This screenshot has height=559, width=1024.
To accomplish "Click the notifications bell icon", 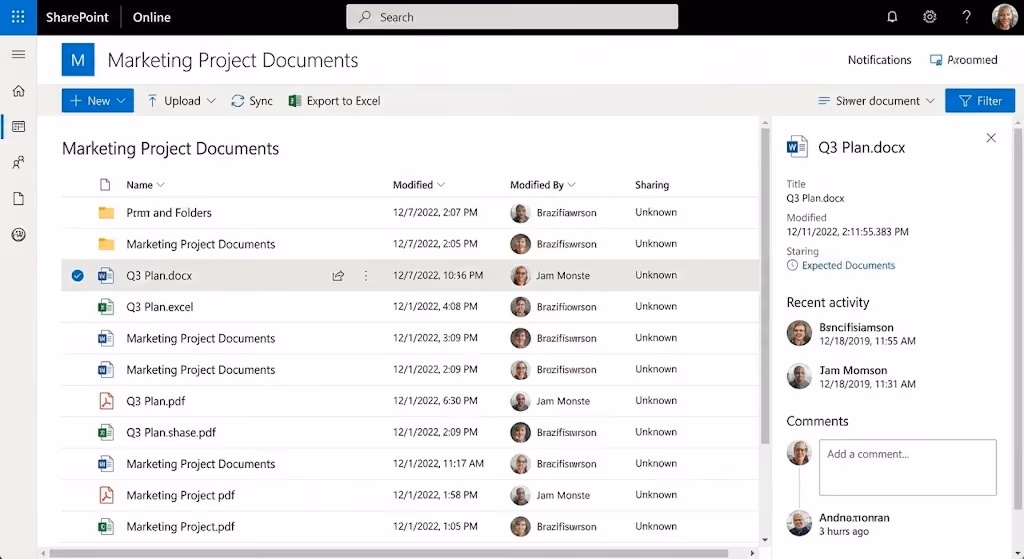I will (x=892, y=17).
